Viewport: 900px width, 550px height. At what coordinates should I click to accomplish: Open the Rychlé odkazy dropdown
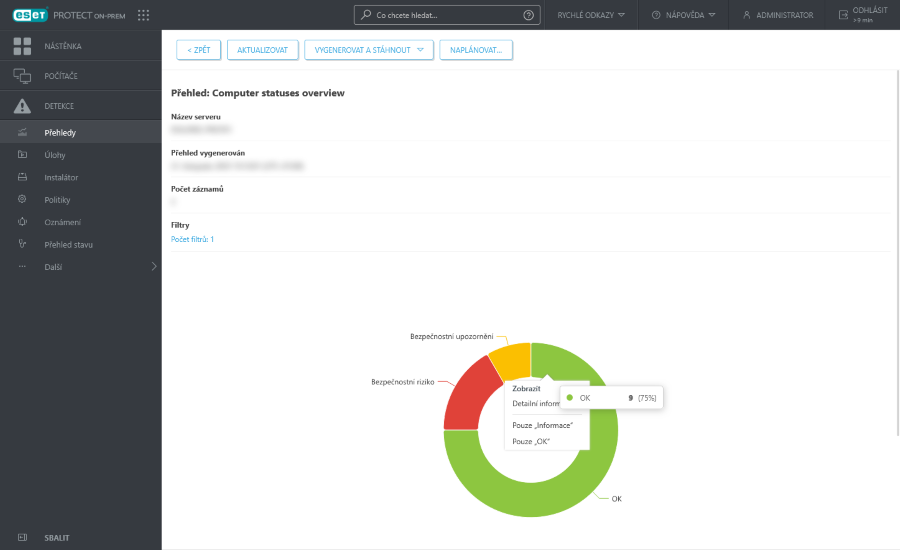pos(591,15)
